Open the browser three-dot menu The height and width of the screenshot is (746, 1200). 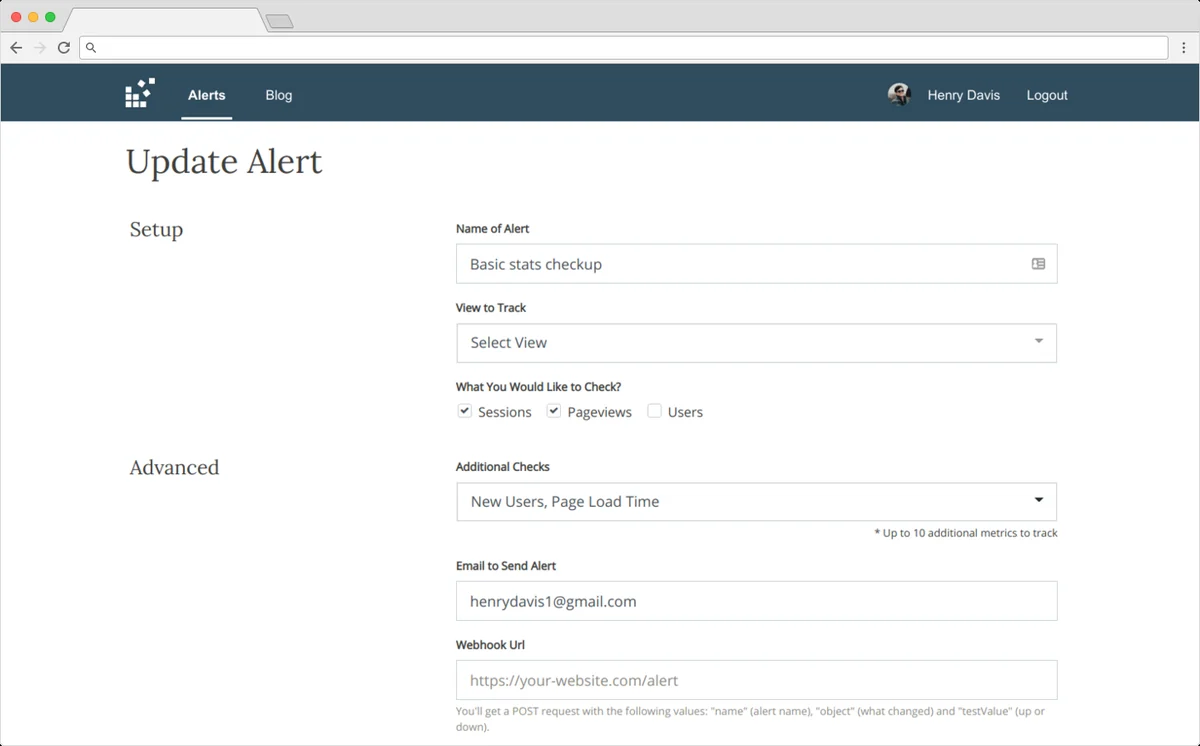(x=1184, y=47)
